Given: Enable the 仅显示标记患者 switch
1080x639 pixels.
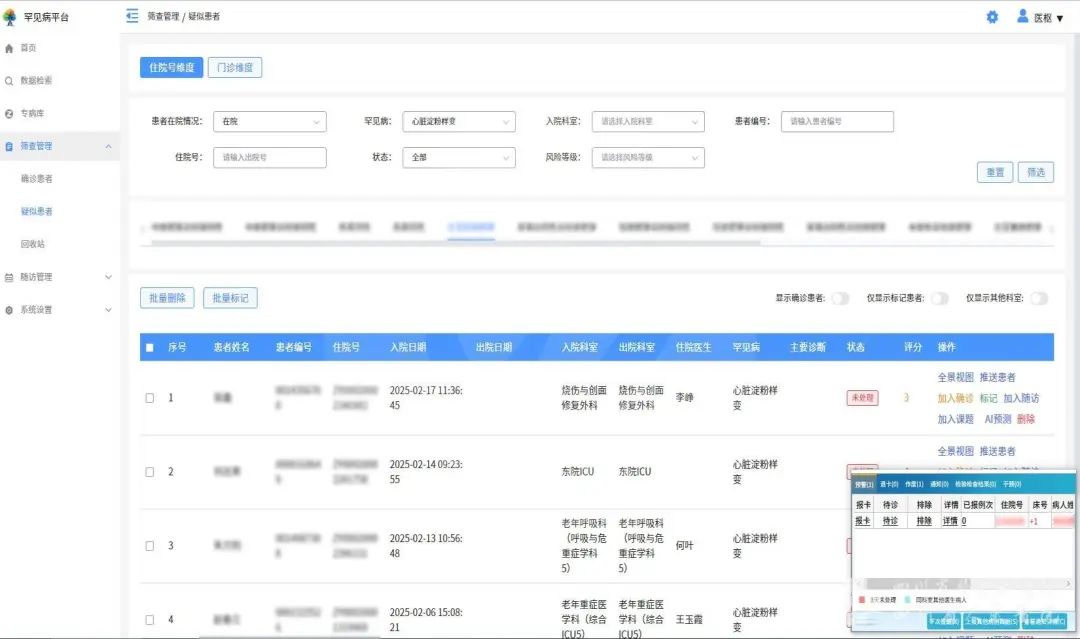Looking at the screenshot, I should coord(939,298).
